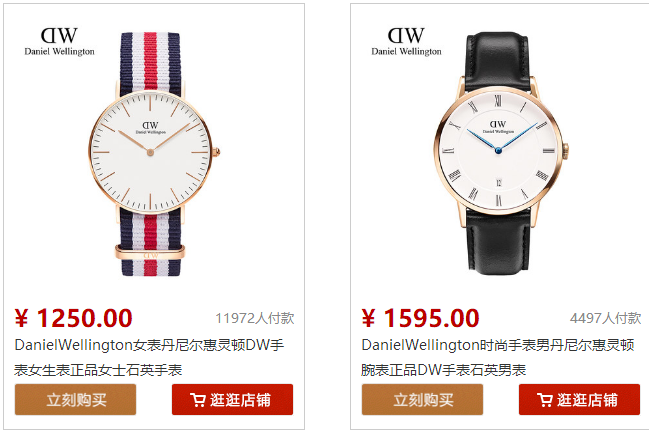Click the ¥ 1595.00 price
This screenshot has width=649, height=433.
click(420, 318)
